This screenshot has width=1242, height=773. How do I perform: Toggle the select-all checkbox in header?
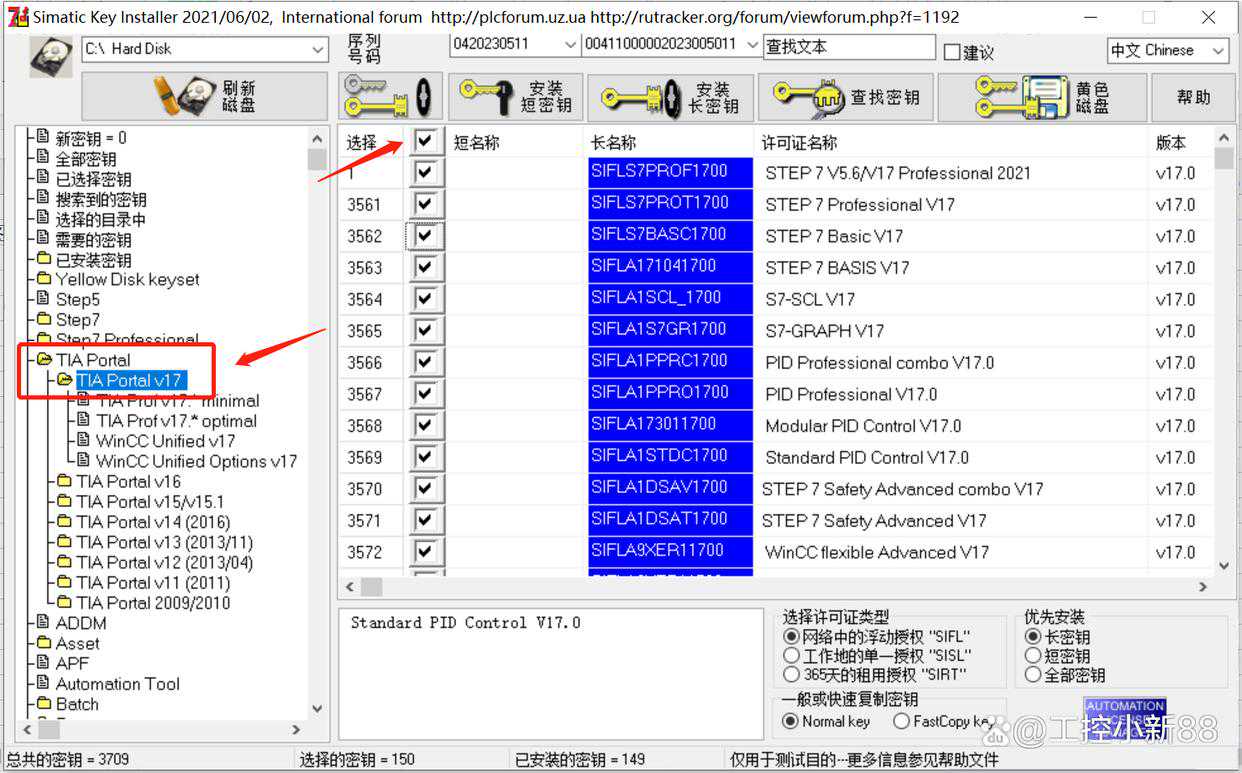point(425,141)
